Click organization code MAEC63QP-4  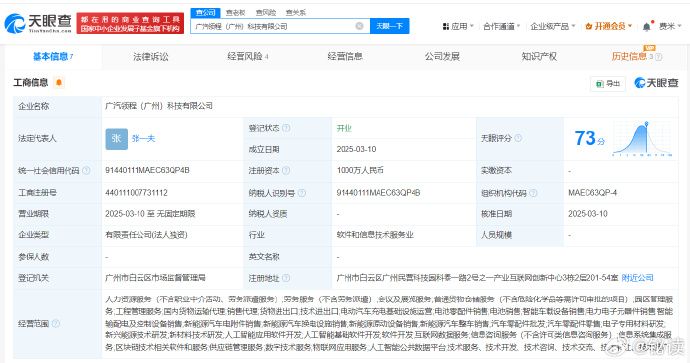[x=592, y=193]
